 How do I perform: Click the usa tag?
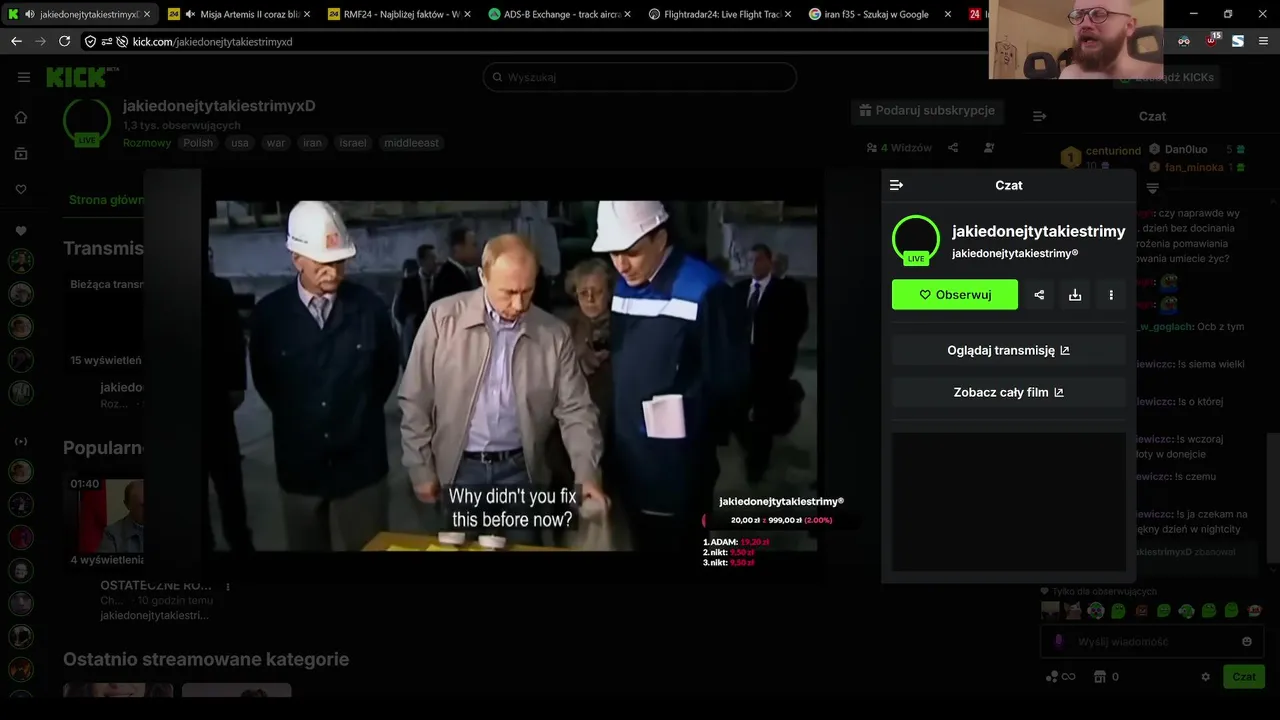(240, 143)
